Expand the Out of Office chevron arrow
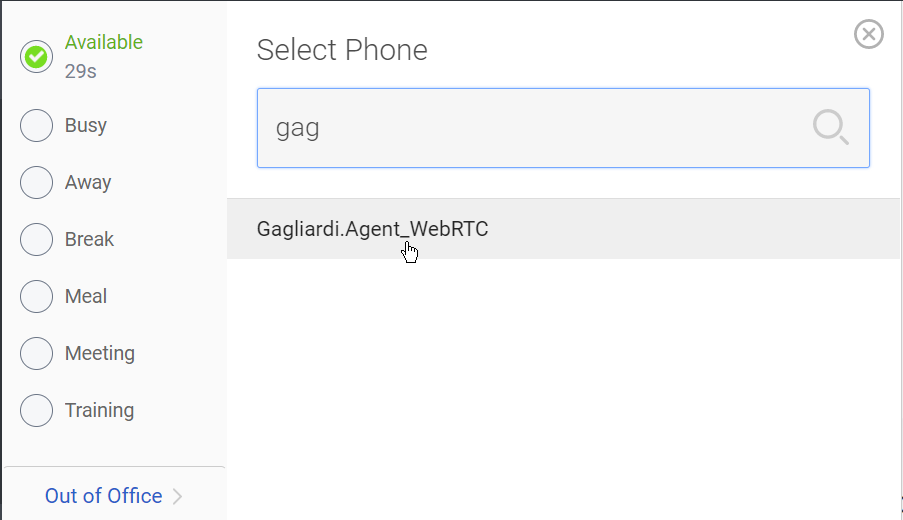 click(178, 496)
